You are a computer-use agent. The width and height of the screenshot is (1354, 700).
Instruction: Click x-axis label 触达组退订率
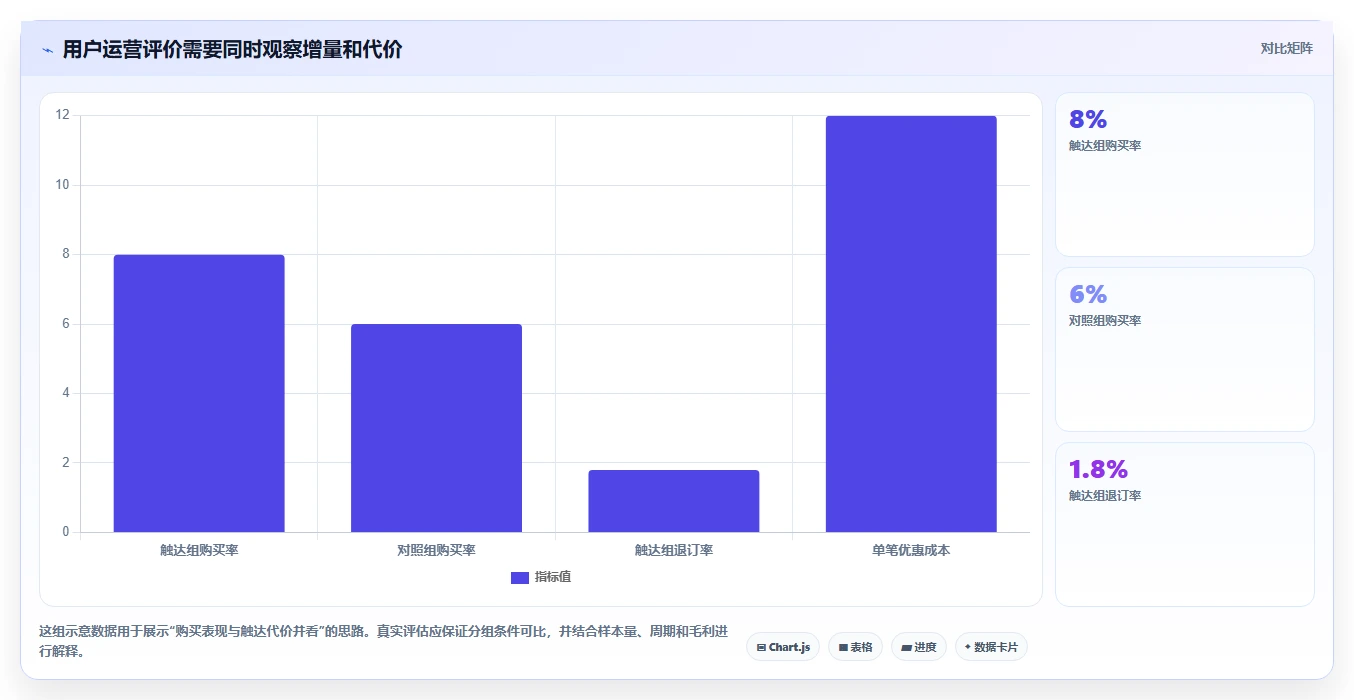(674, 550)
